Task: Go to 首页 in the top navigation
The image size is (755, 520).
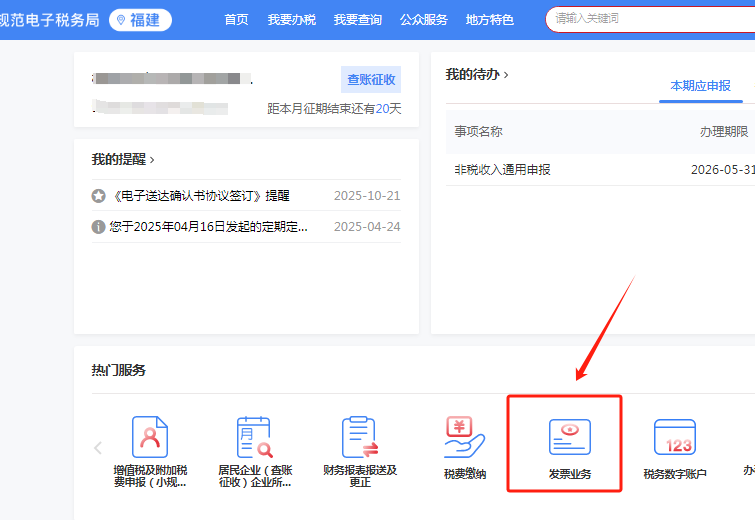Action: coord(236,20)
